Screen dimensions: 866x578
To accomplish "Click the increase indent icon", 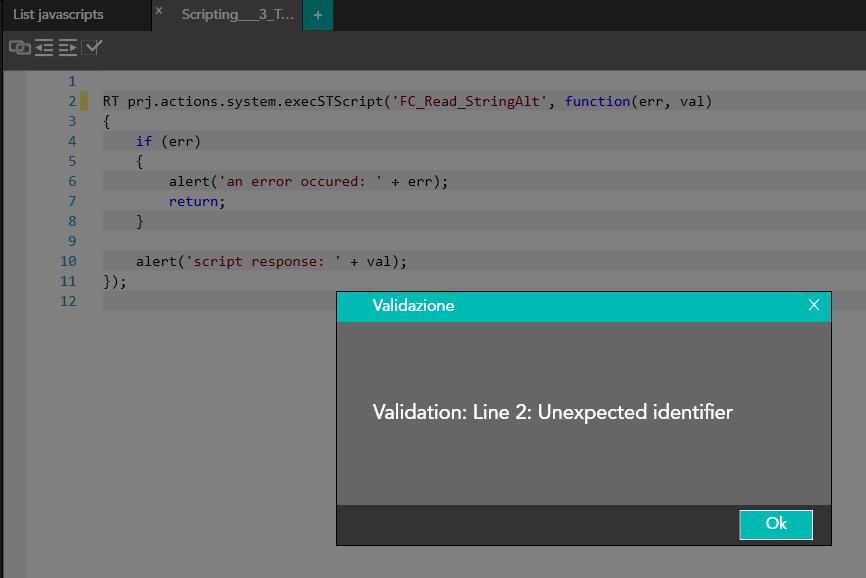I will click(68, 47).
